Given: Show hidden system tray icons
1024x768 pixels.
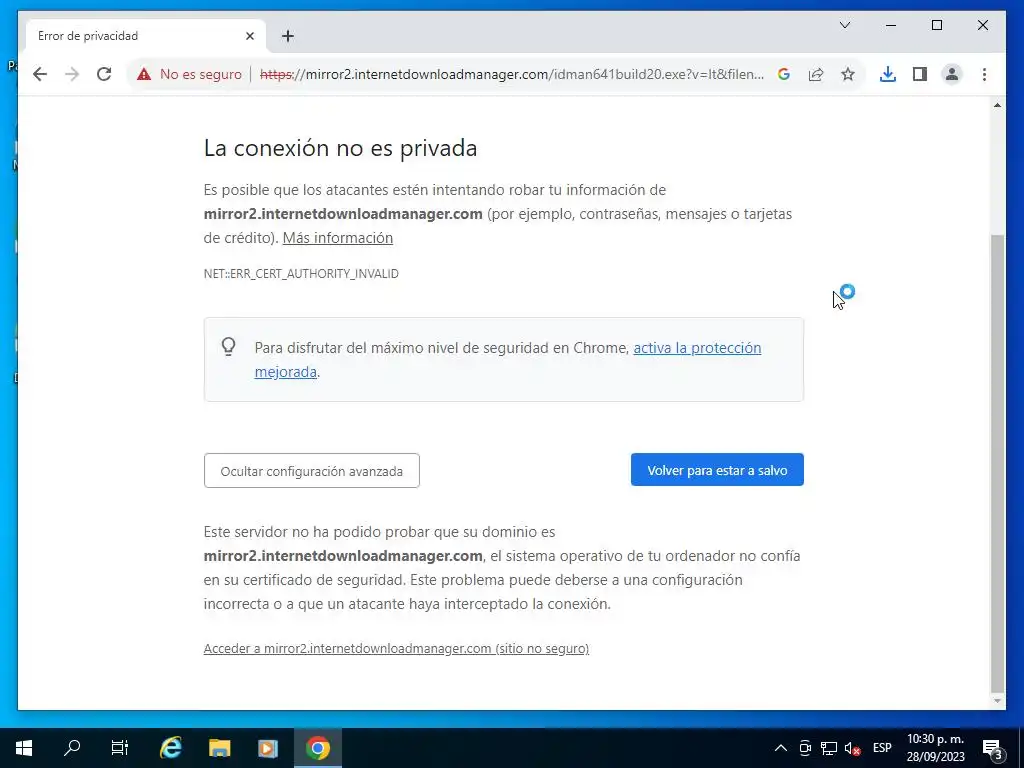Looking at the screenshot, I should click(x=780, y=748).
